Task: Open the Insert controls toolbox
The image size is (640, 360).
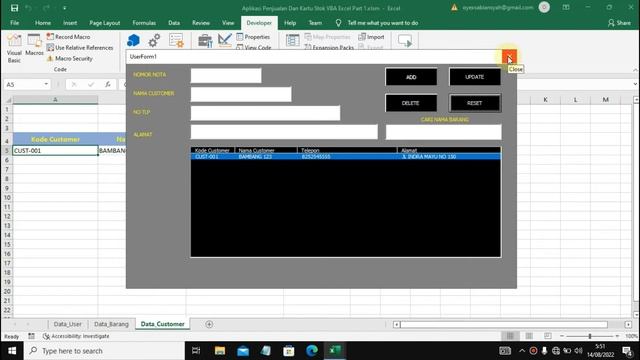Action: coord(205,41)
